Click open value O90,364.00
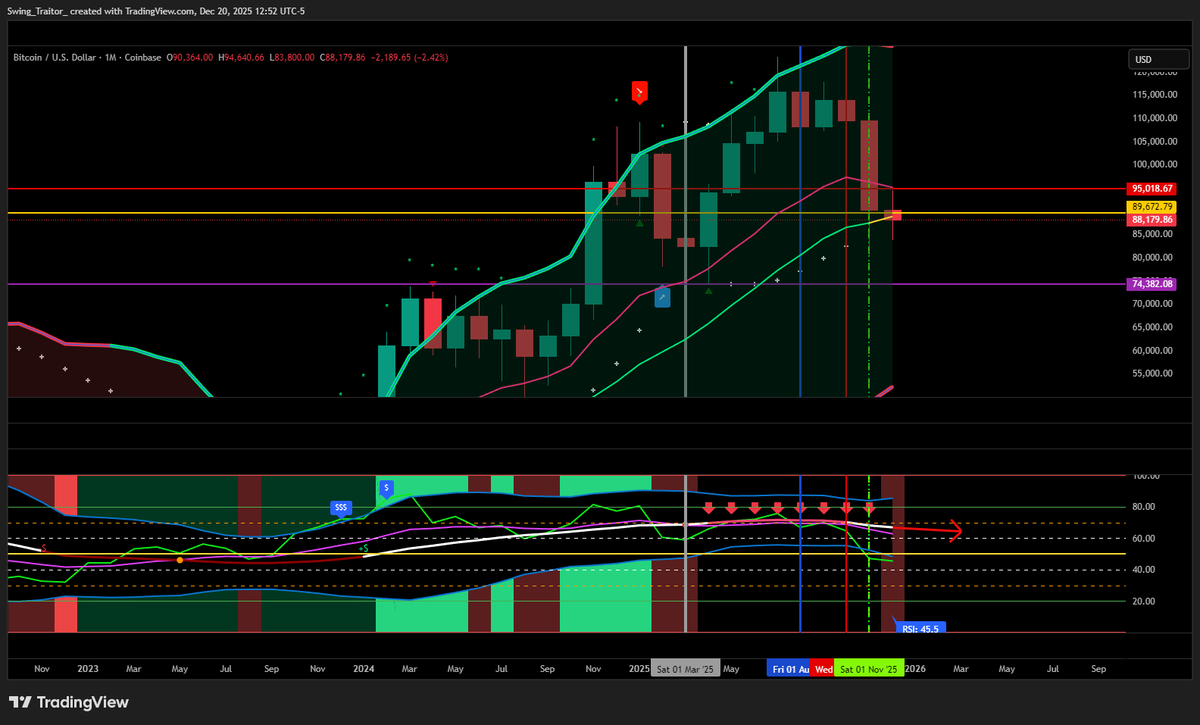The width and height of the screenshot is (1200, 725). pos(189,58)
